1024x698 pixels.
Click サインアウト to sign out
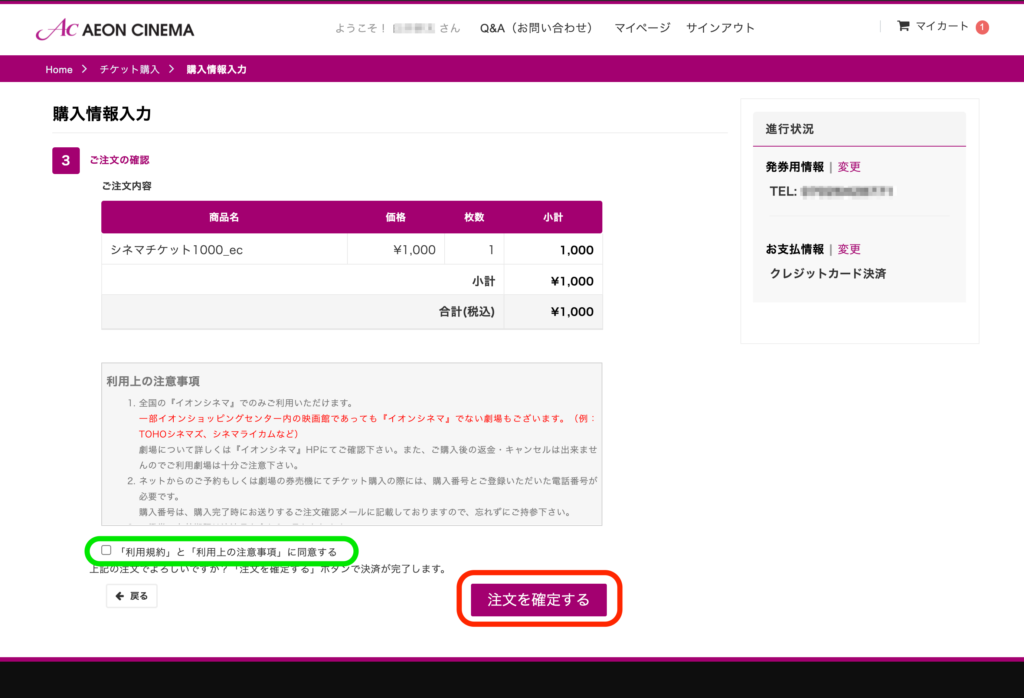pos(720,28)
